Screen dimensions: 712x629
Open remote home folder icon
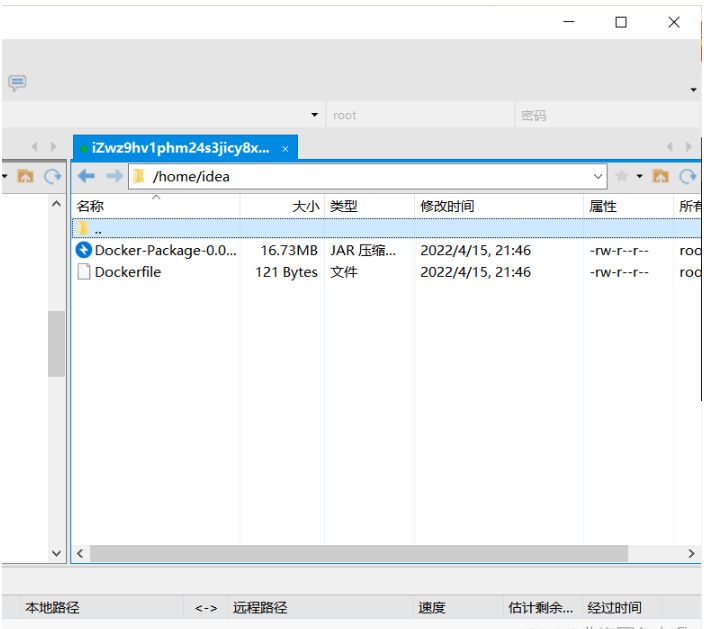pos(660,176)
